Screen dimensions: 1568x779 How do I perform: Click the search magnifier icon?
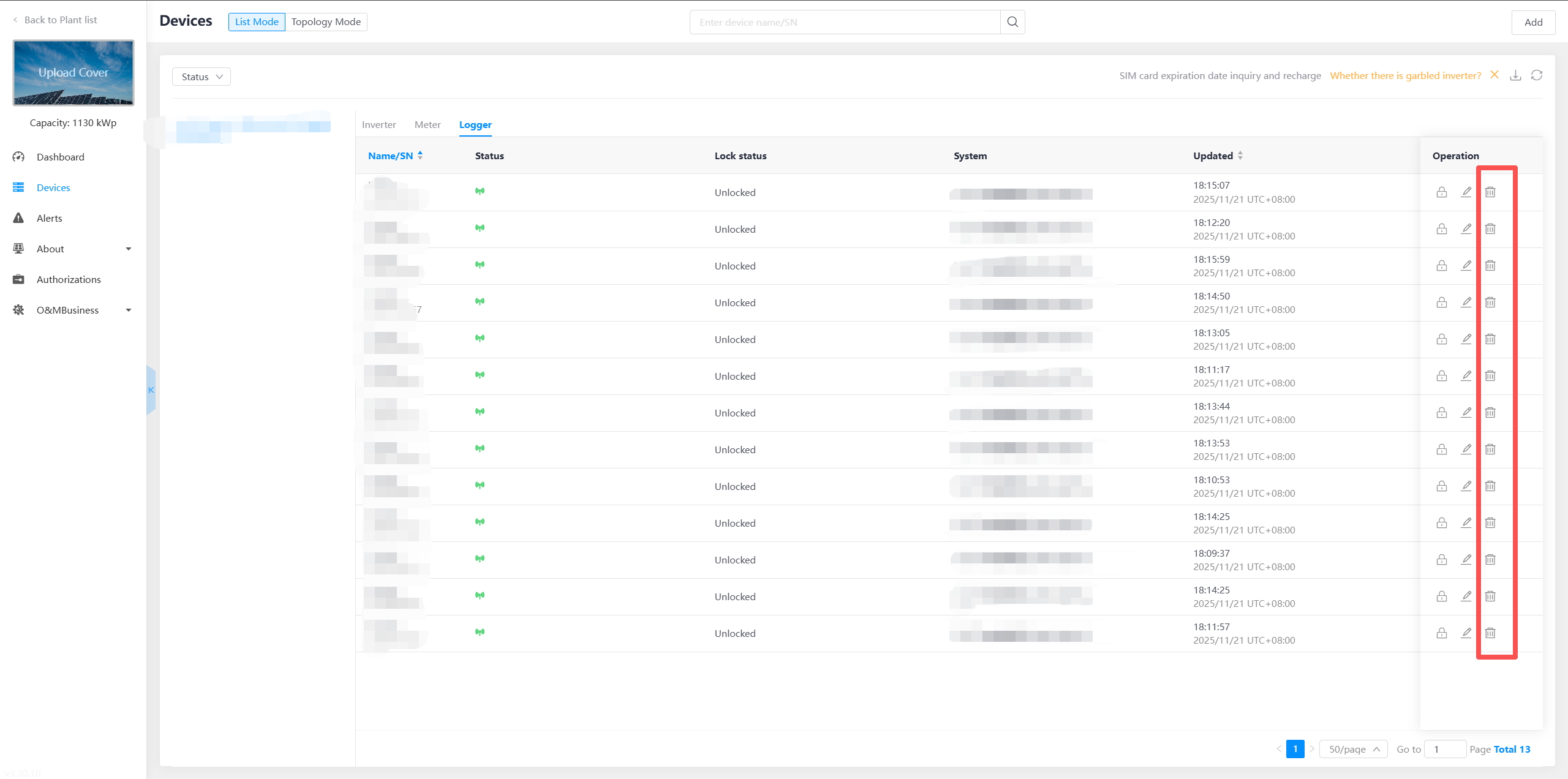pyautogui.click(x=1012, y=22)
